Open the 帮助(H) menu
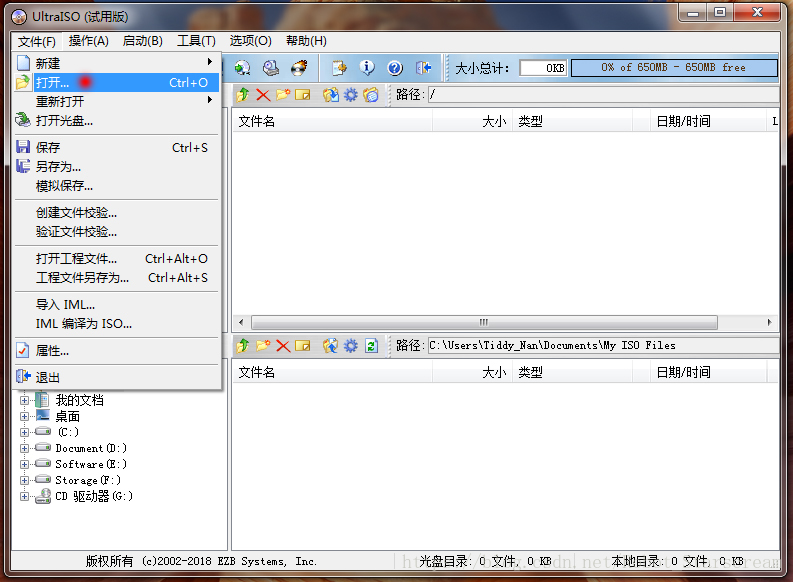The height and width of the screenshot is (582, 793). (x=306, y=41)
